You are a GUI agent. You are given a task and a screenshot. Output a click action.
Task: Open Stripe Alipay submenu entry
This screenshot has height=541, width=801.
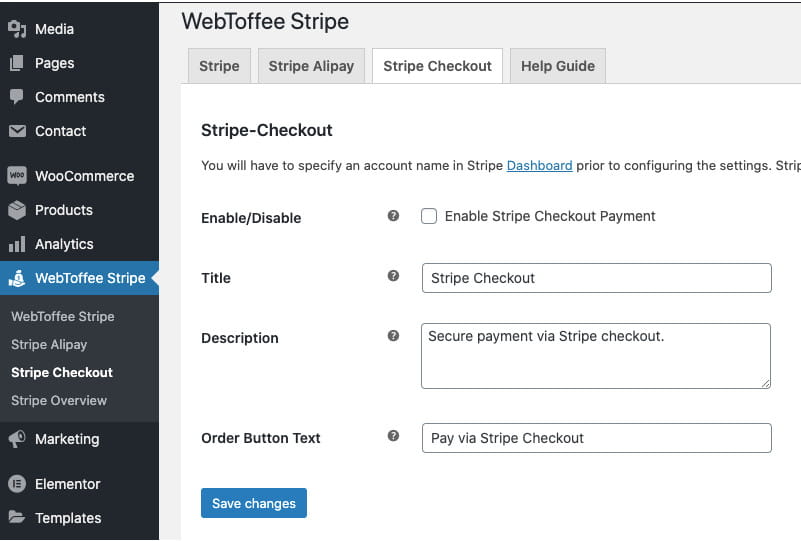[x=49, y=345]
